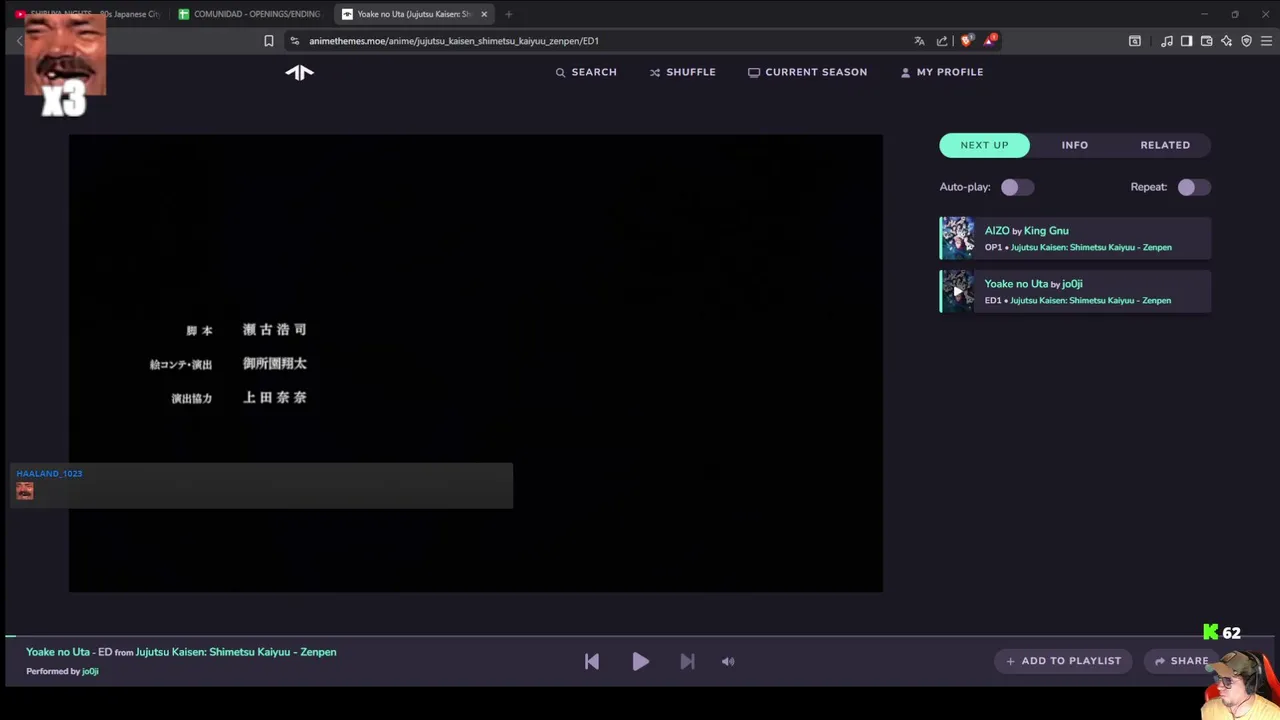Open the browser Playlist music note icon
Image resolution: width=1280 pixels, height=720 pixels.
(1166, 41)
